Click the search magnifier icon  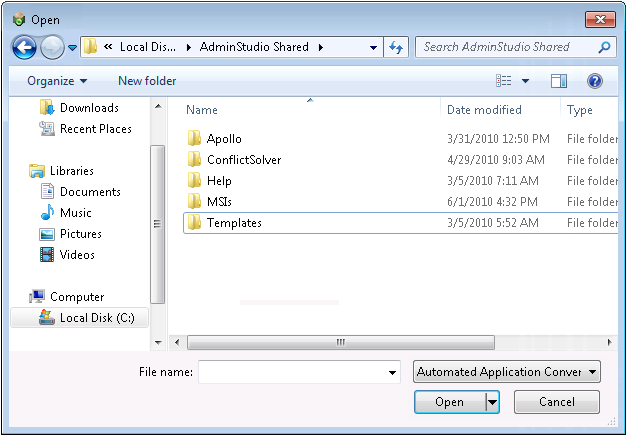click(605, 47)
